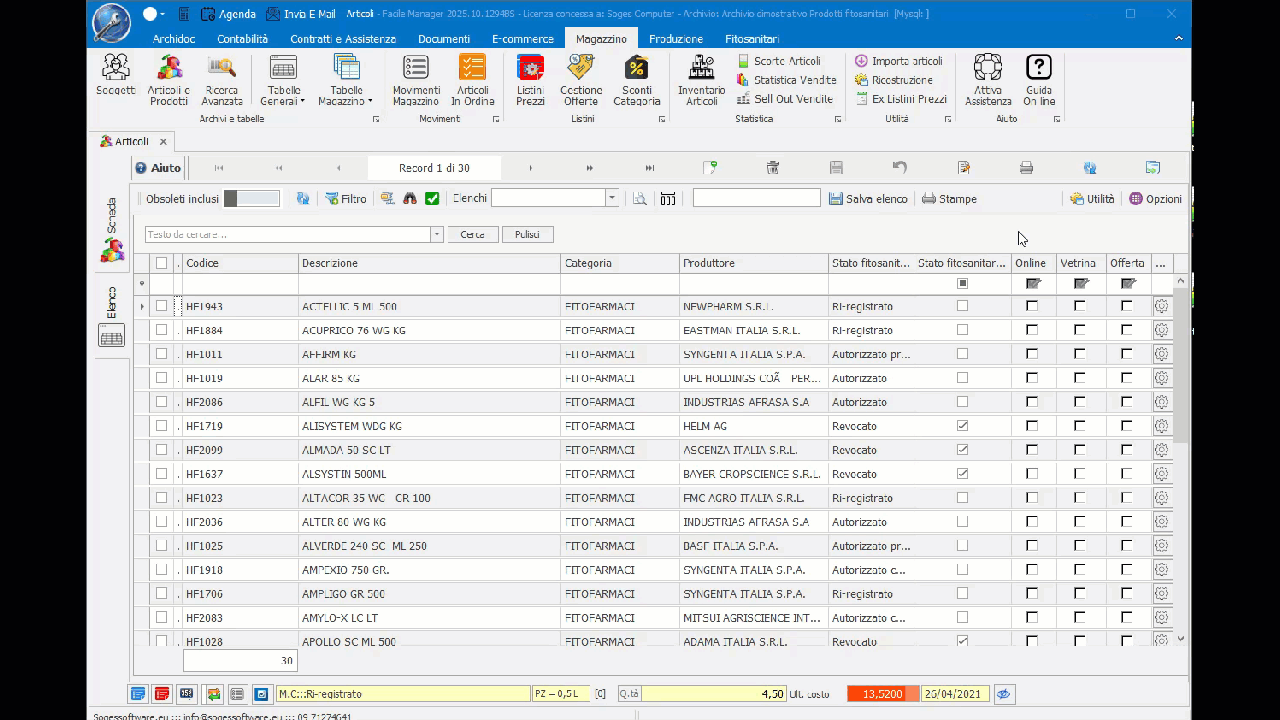Open Attiva Assistenza

tap(987, 78)
